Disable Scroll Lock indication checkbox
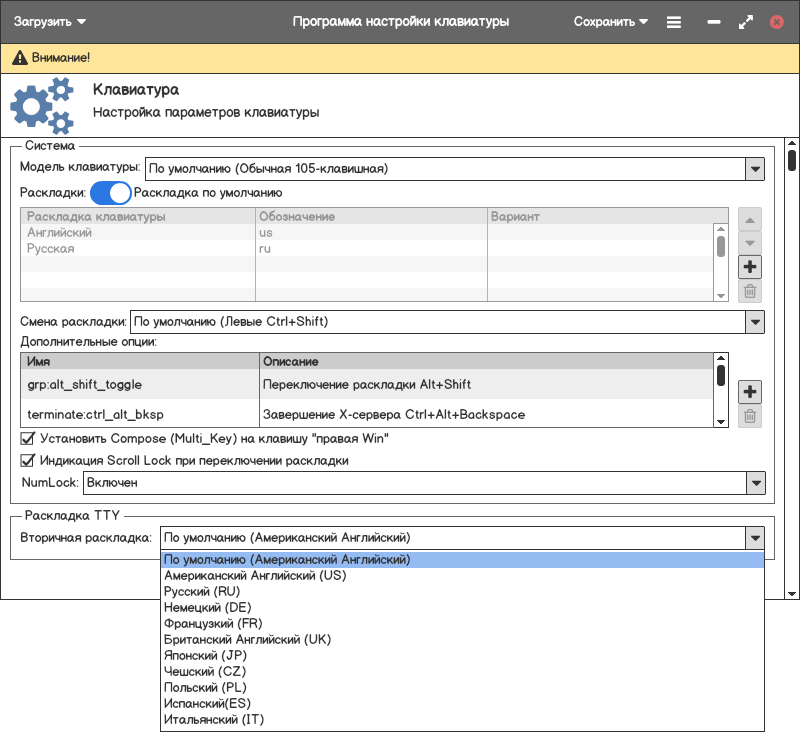The width and height of the screenshot is (800, 733). coord(28,461)
